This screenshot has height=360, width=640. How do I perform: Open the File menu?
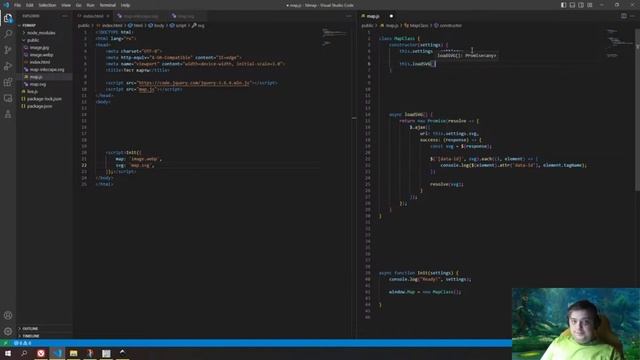click(x=18, y=5)
